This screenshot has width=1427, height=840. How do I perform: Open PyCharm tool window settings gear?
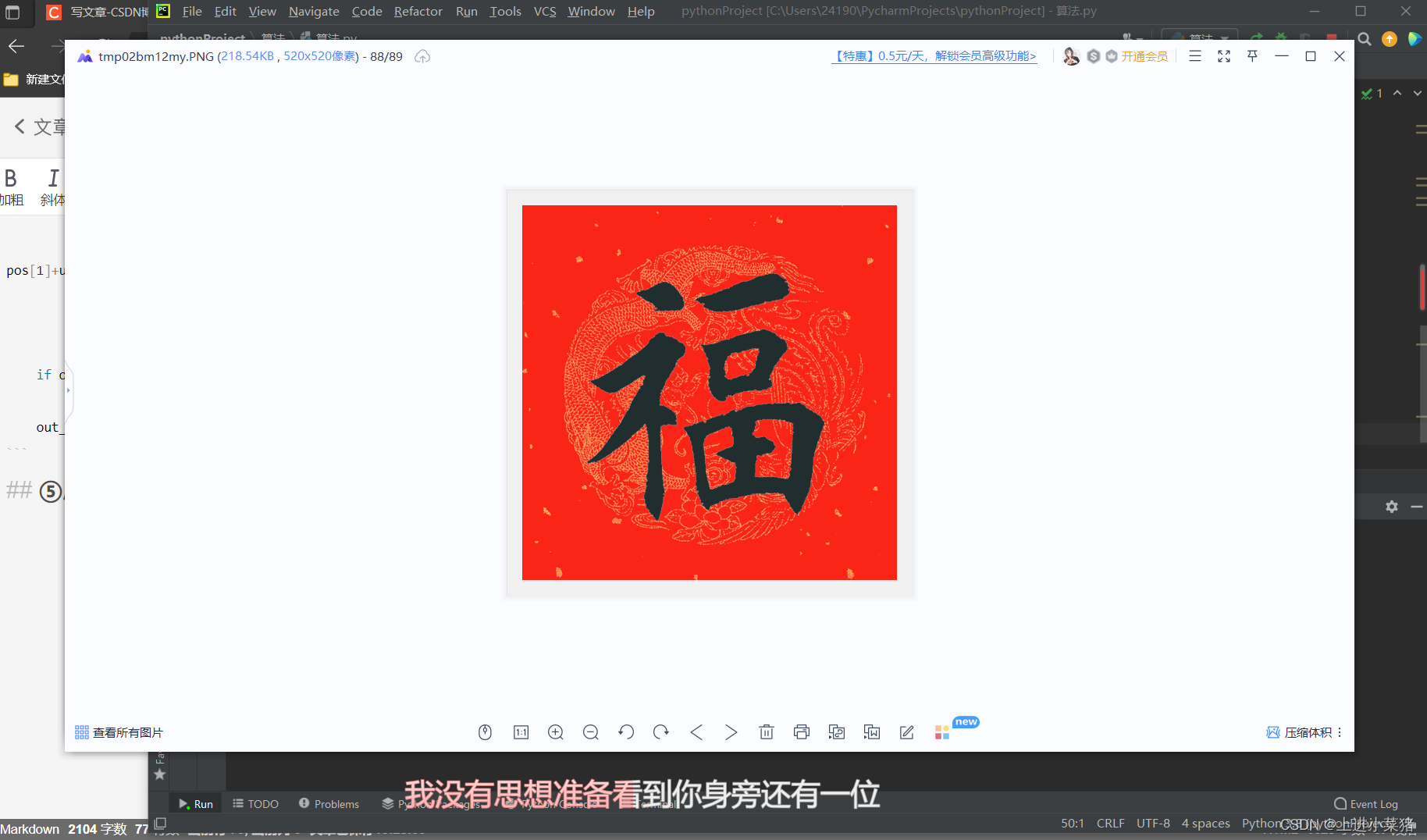coord(1392,507)
